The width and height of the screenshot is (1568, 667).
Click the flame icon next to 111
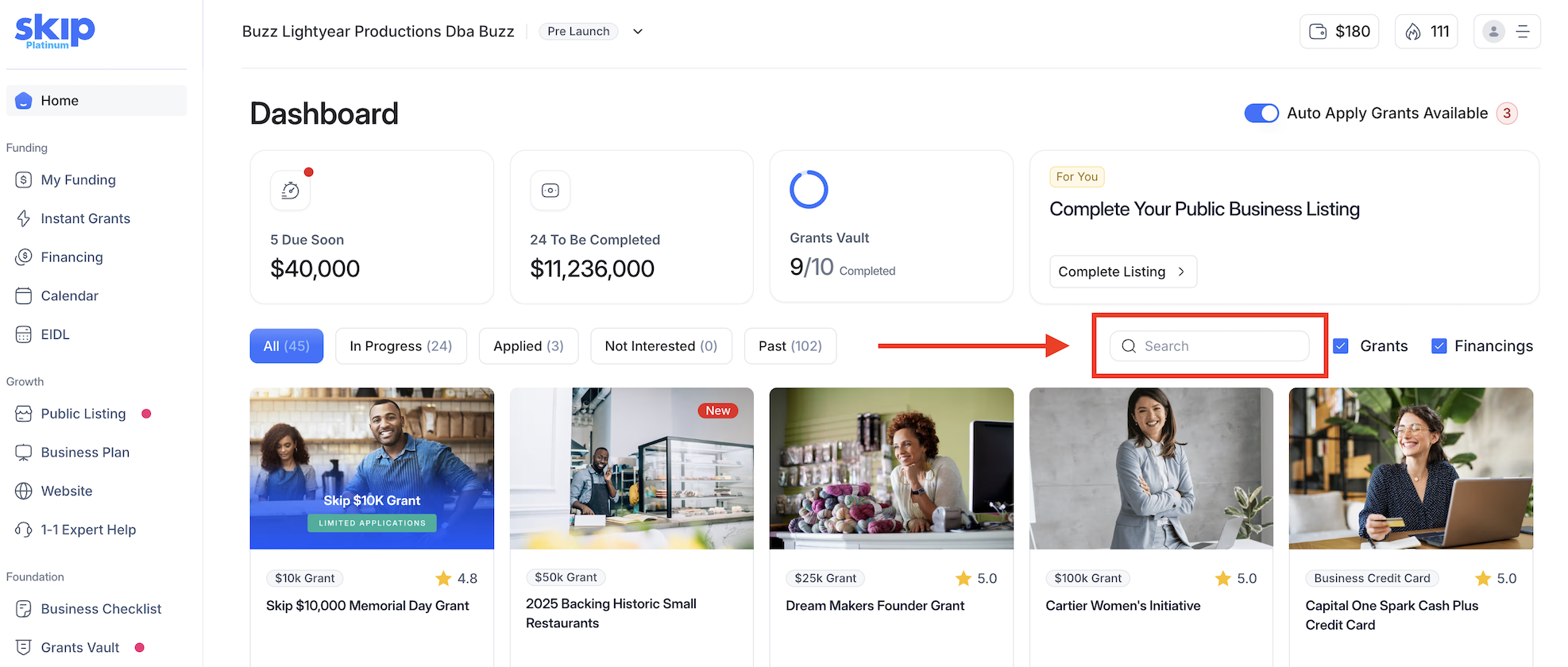pyautogui.click(x=1413, y=32)
